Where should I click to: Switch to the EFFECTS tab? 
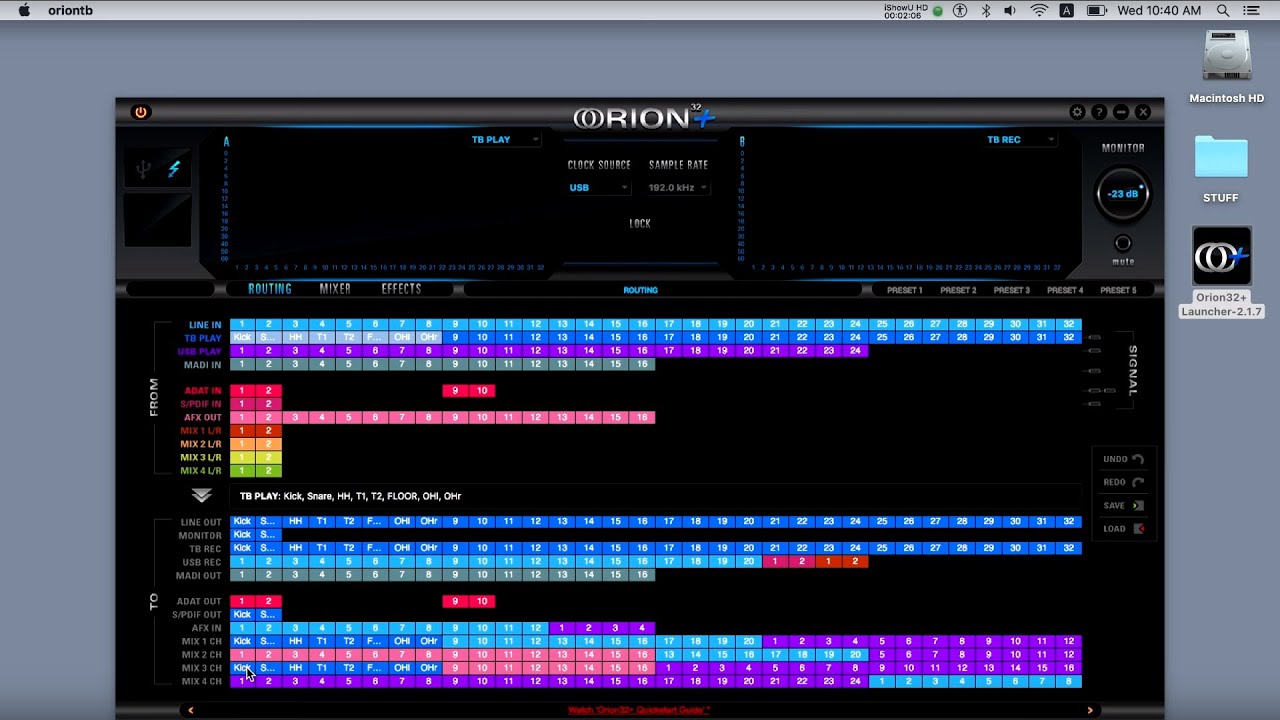point(401,289)
